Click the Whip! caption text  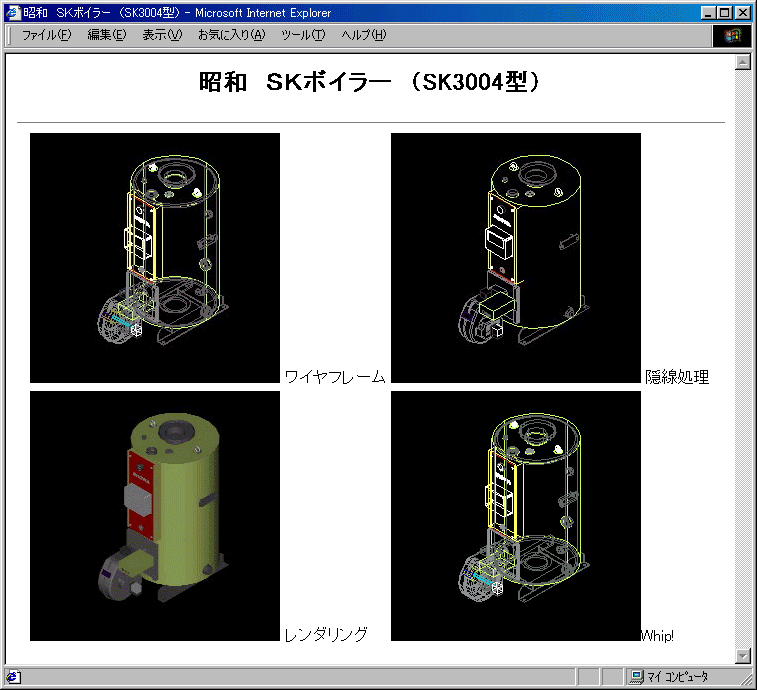[657, 635]
